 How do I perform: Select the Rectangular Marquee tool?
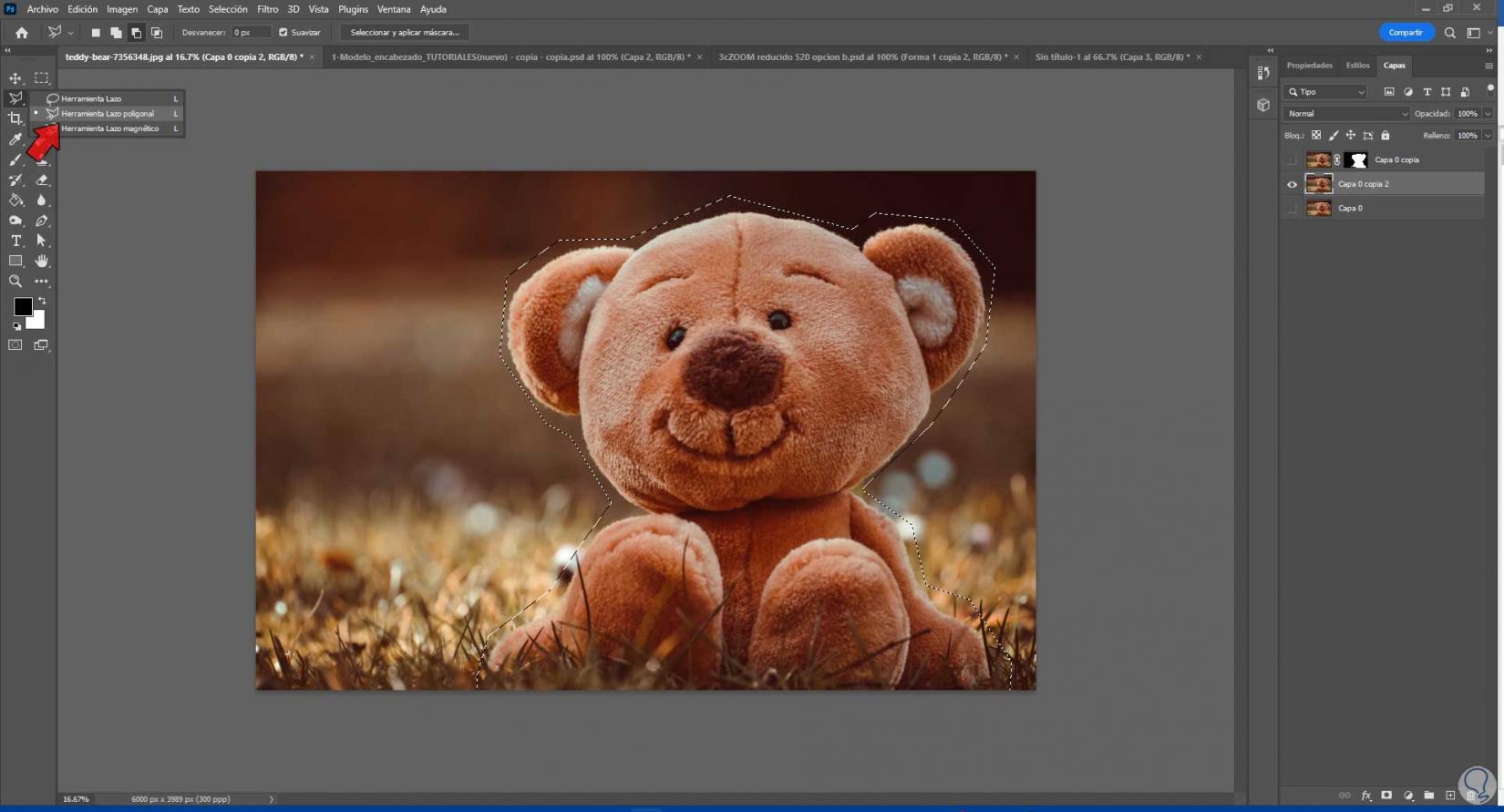[x=41, y=78]
